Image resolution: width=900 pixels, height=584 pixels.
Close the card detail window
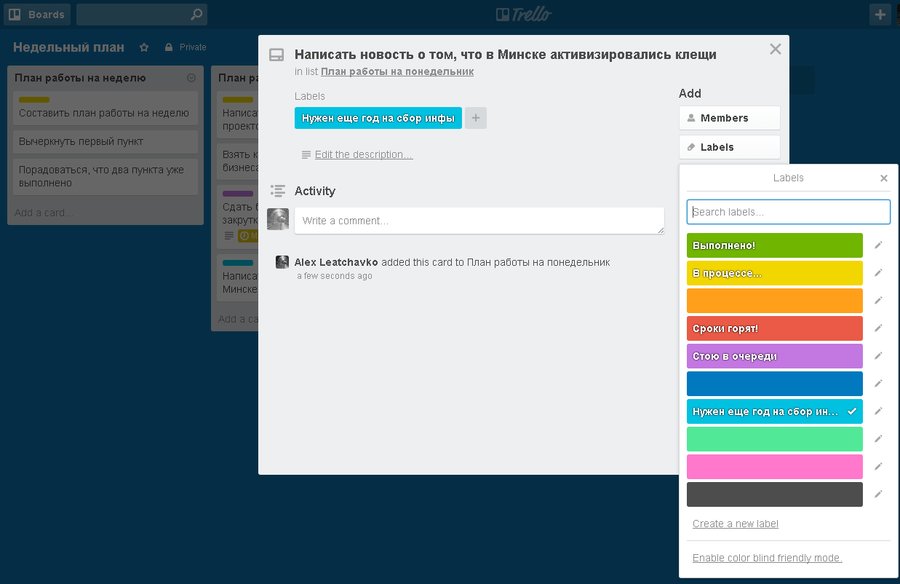pyautogui.click(x=775, y=49)
